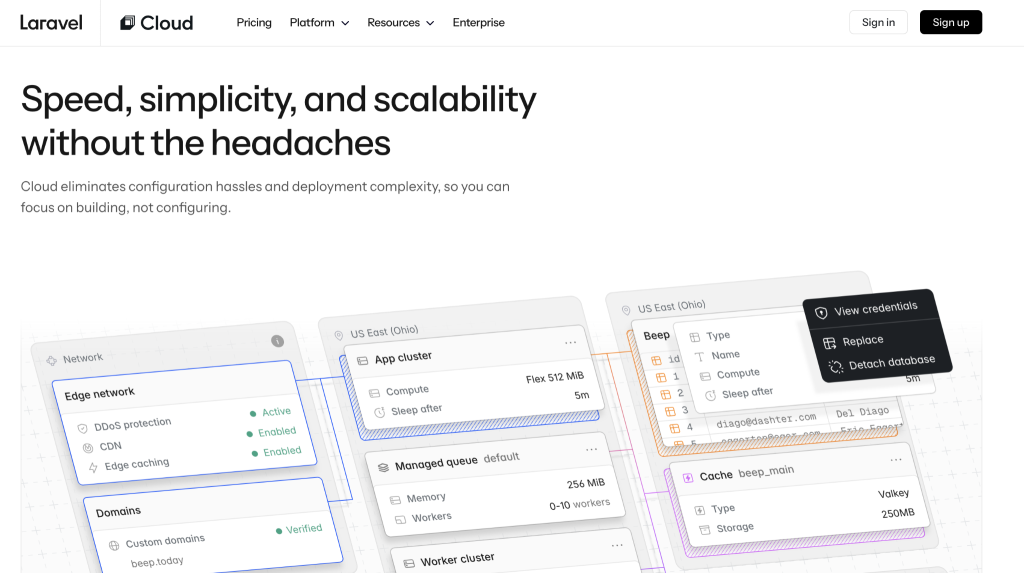Screen dimensions: 1024x573
Task: Go to the Enterprise page
Action: pyautogui.click(x=479, y=22)
